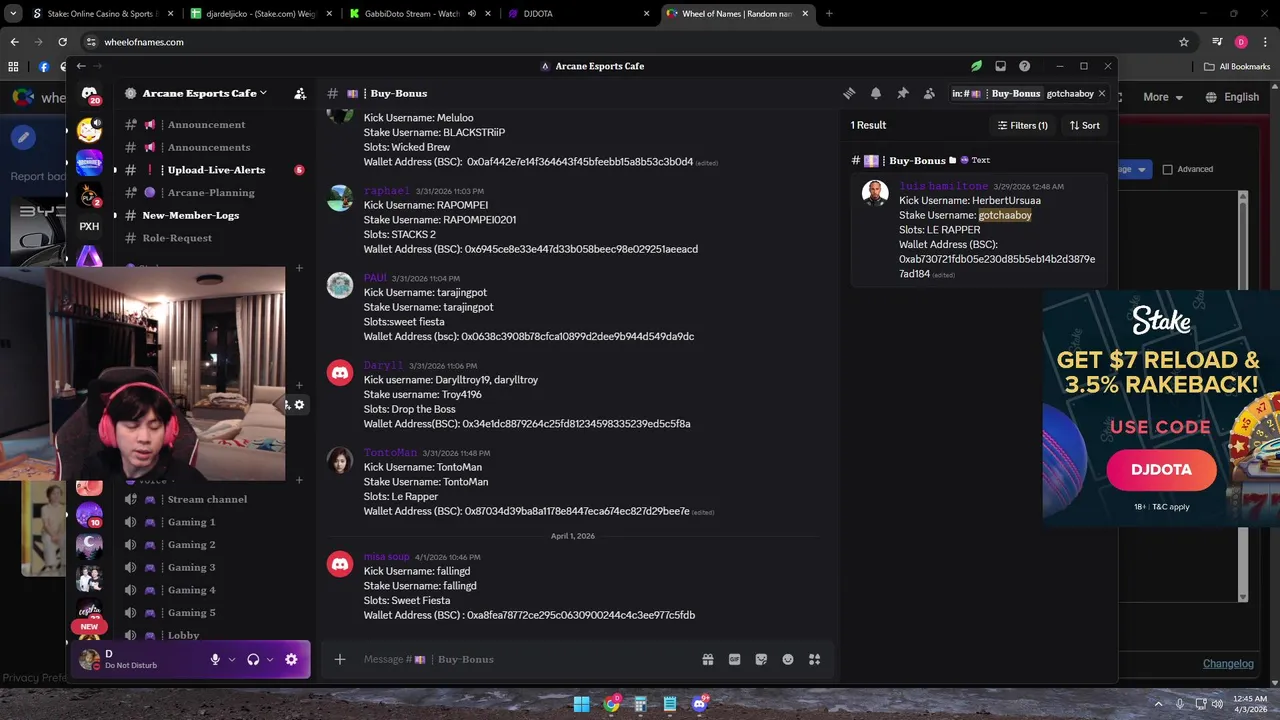The height and width of the screenshot is (720, 1280).
Task: Click raphael's username in chat
Action: point(386,191)
